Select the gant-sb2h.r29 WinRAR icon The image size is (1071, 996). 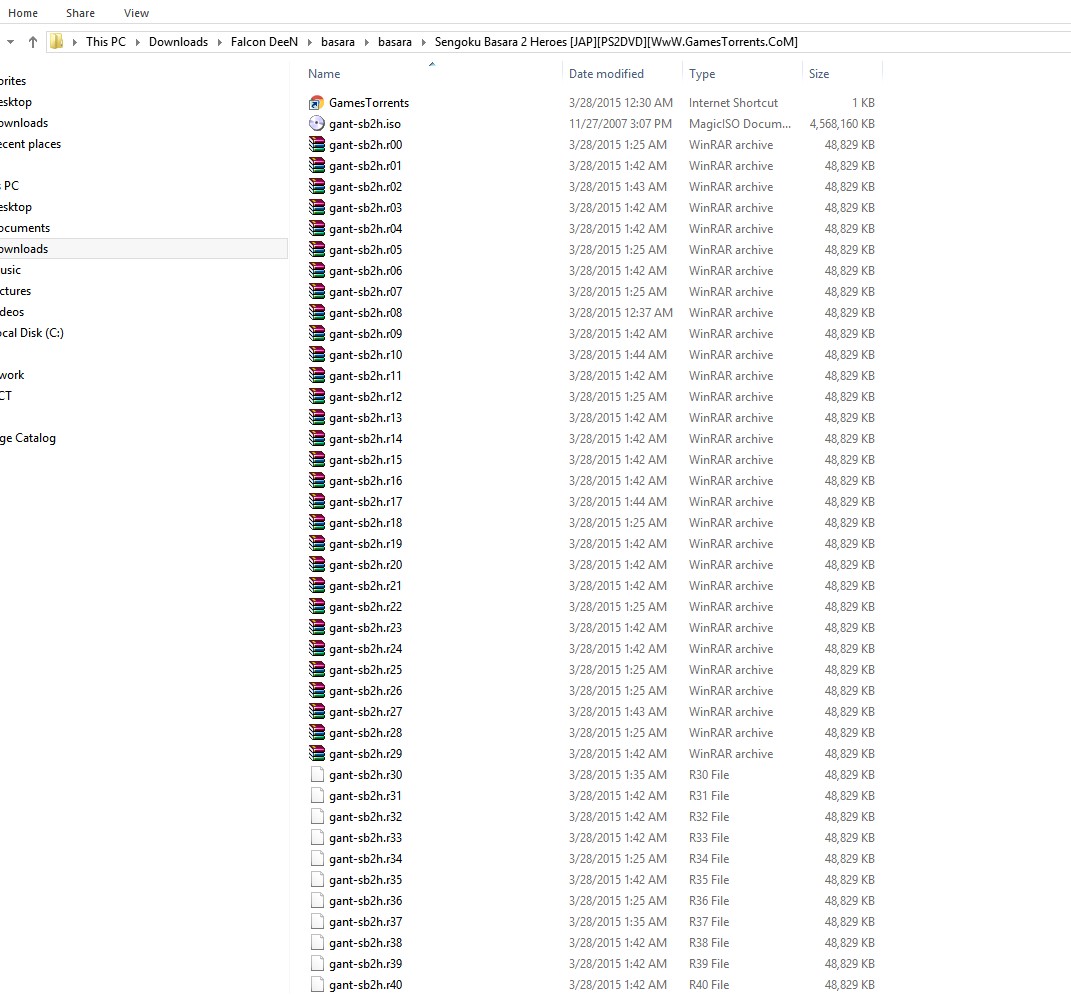tap(316, 753)
